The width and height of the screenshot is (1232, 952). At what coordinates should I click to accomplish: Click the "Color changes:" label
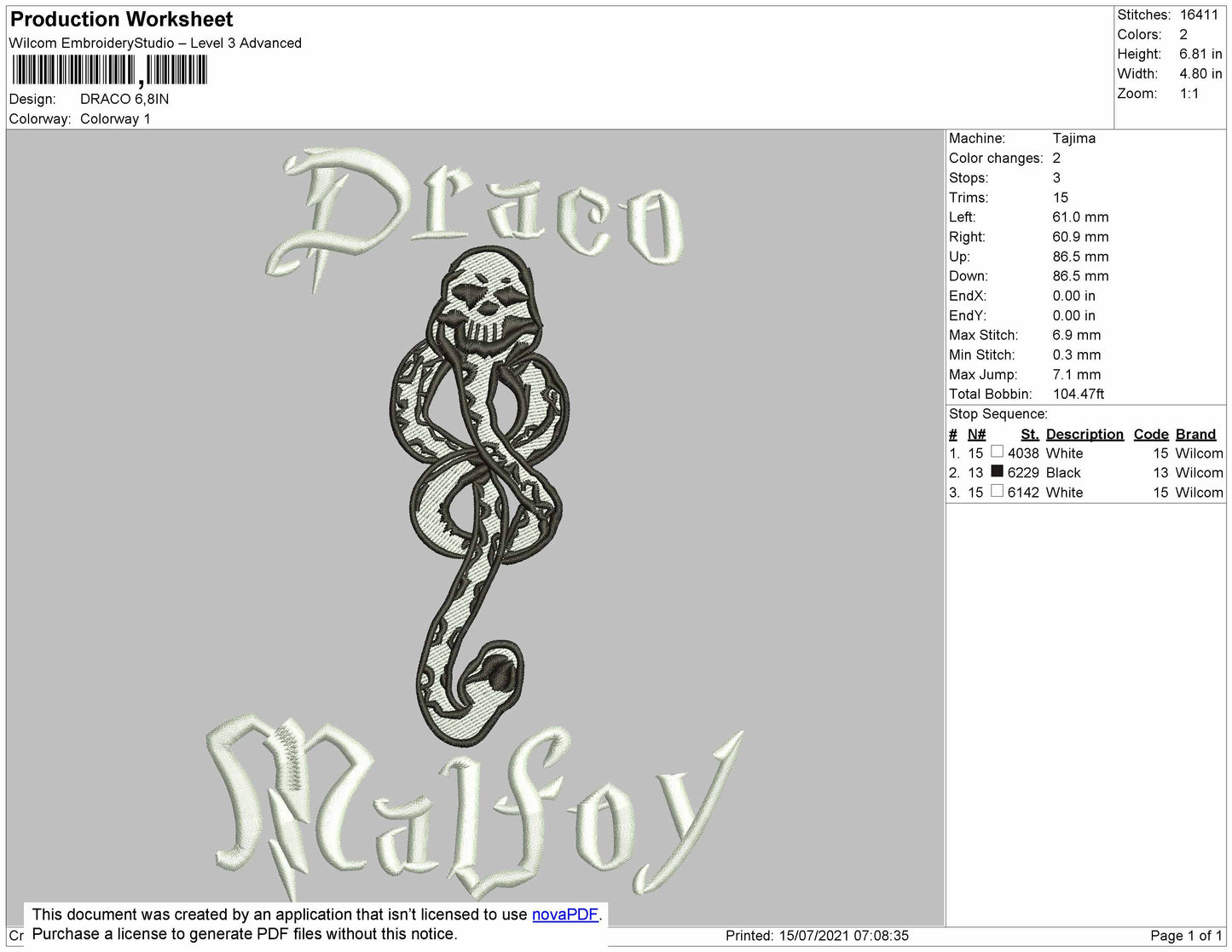tap(996, 158)
